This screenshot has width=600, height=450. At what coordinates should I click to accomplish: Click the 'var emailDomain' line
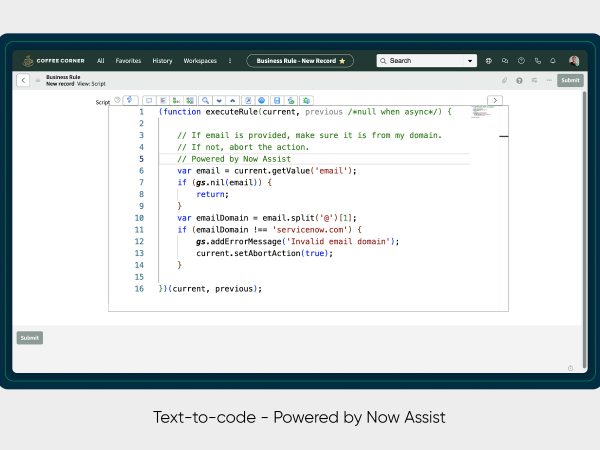click(267, 218)
